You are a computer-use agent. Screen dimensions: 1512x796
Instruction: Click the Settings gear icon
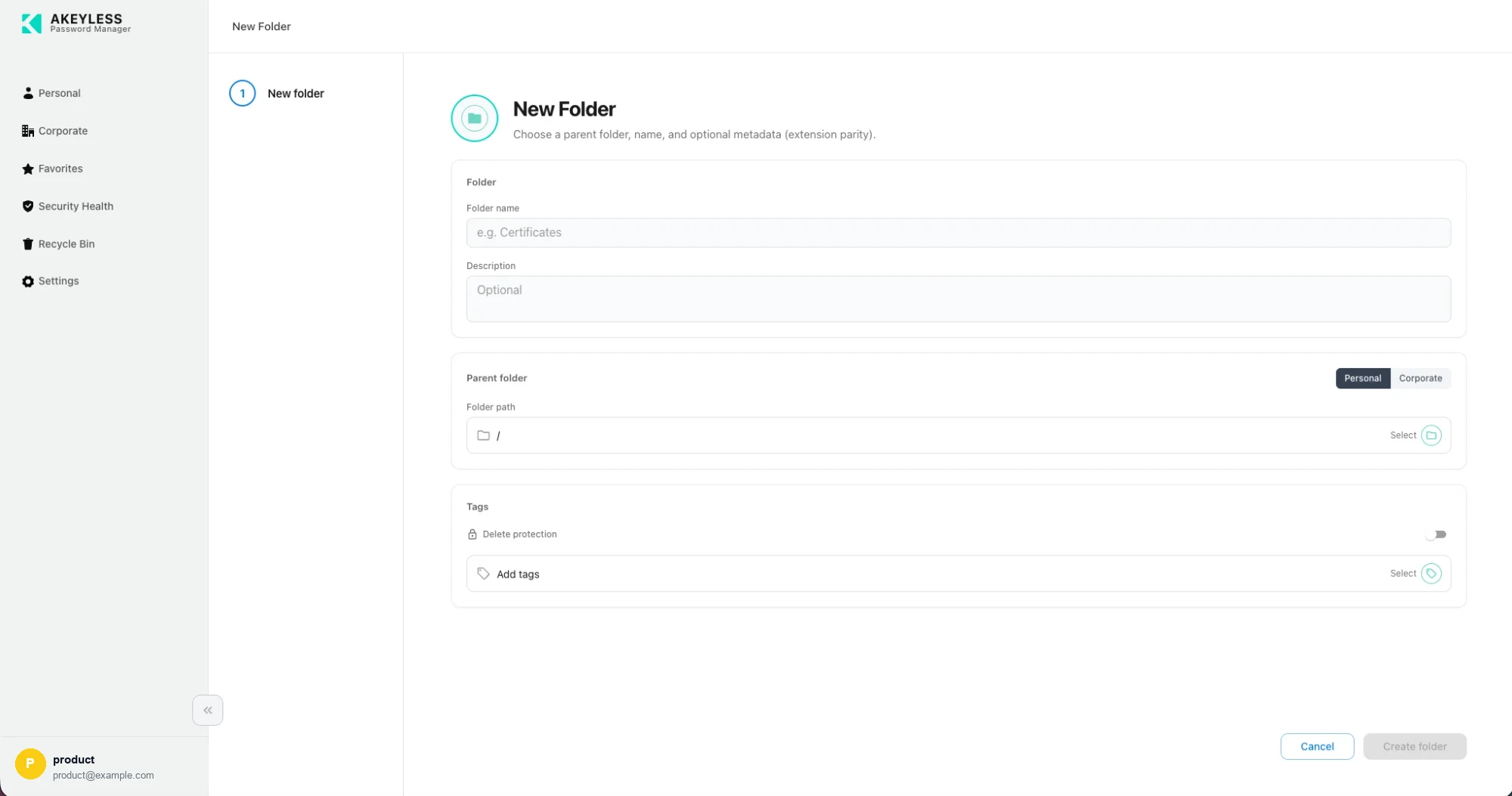(28, 281)
